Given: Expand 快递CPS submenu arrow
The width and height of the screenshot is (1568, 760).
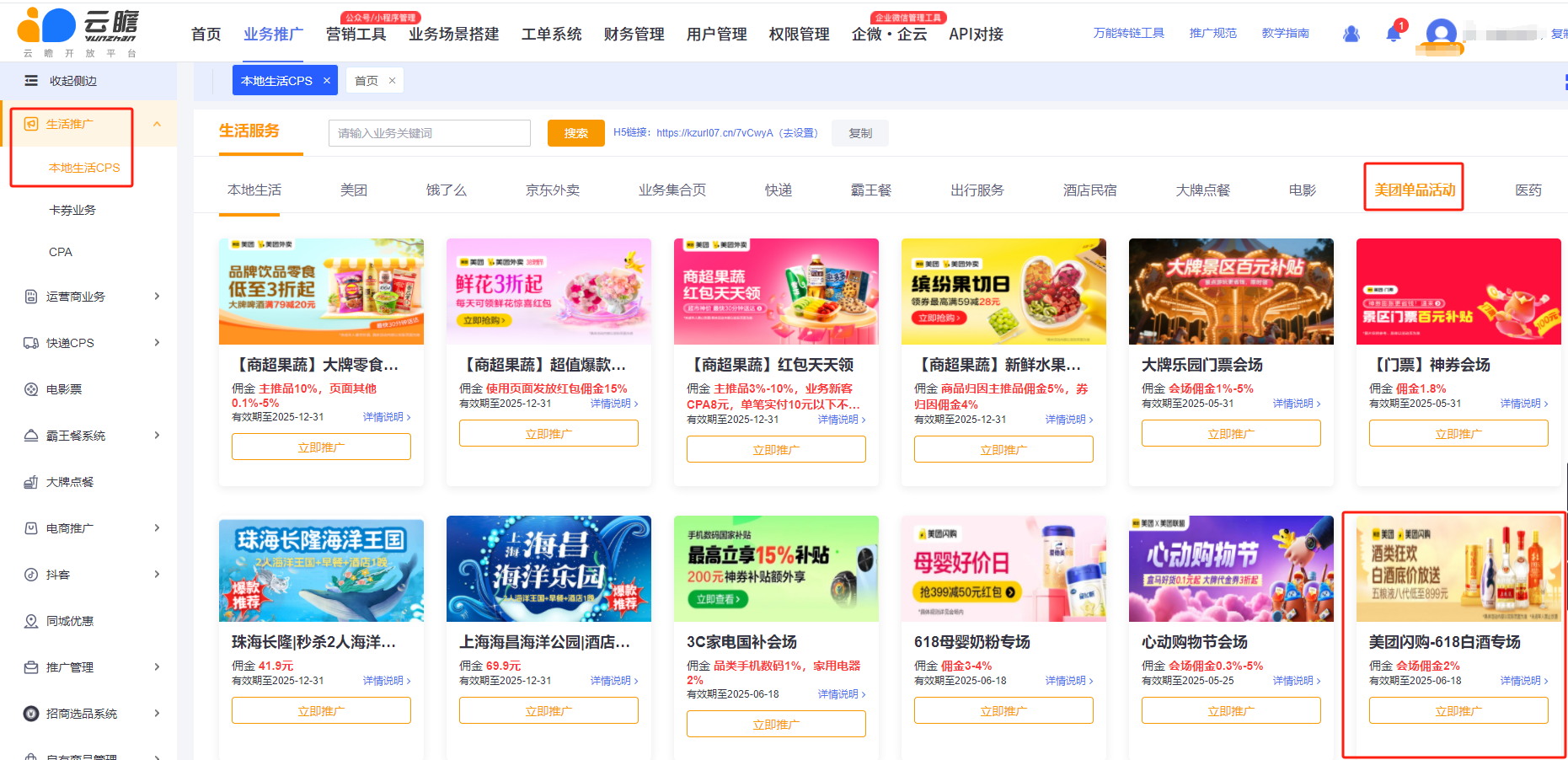Looking at the screenshot, I should [x=157, y=343].
